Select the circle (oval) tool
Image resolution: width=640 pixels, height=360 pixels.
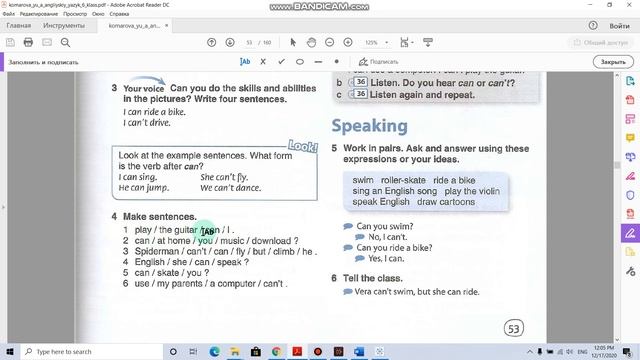click(300, 62)
